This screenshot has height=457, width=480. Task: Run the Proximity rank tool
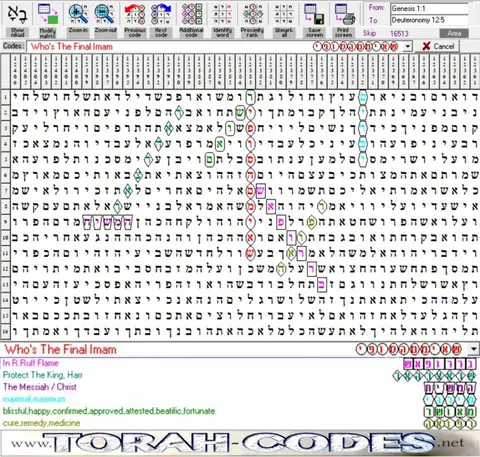252,20
